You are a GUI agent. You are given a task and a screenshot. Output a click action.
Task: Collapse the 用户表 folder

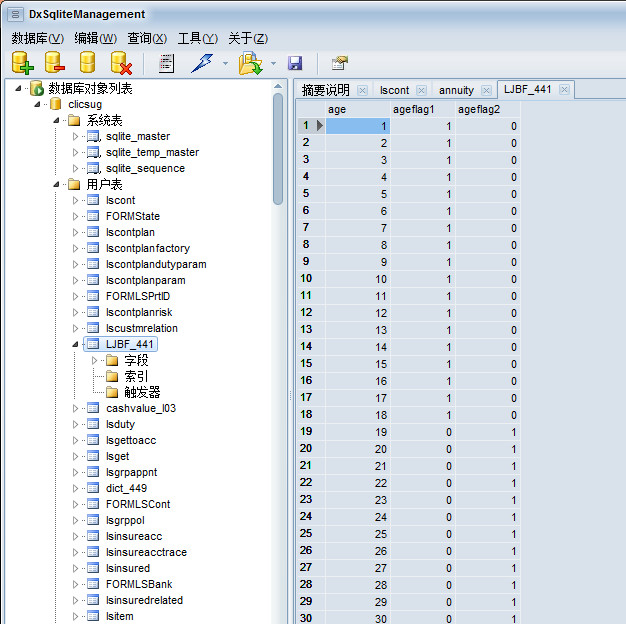(x=56, y=184)
